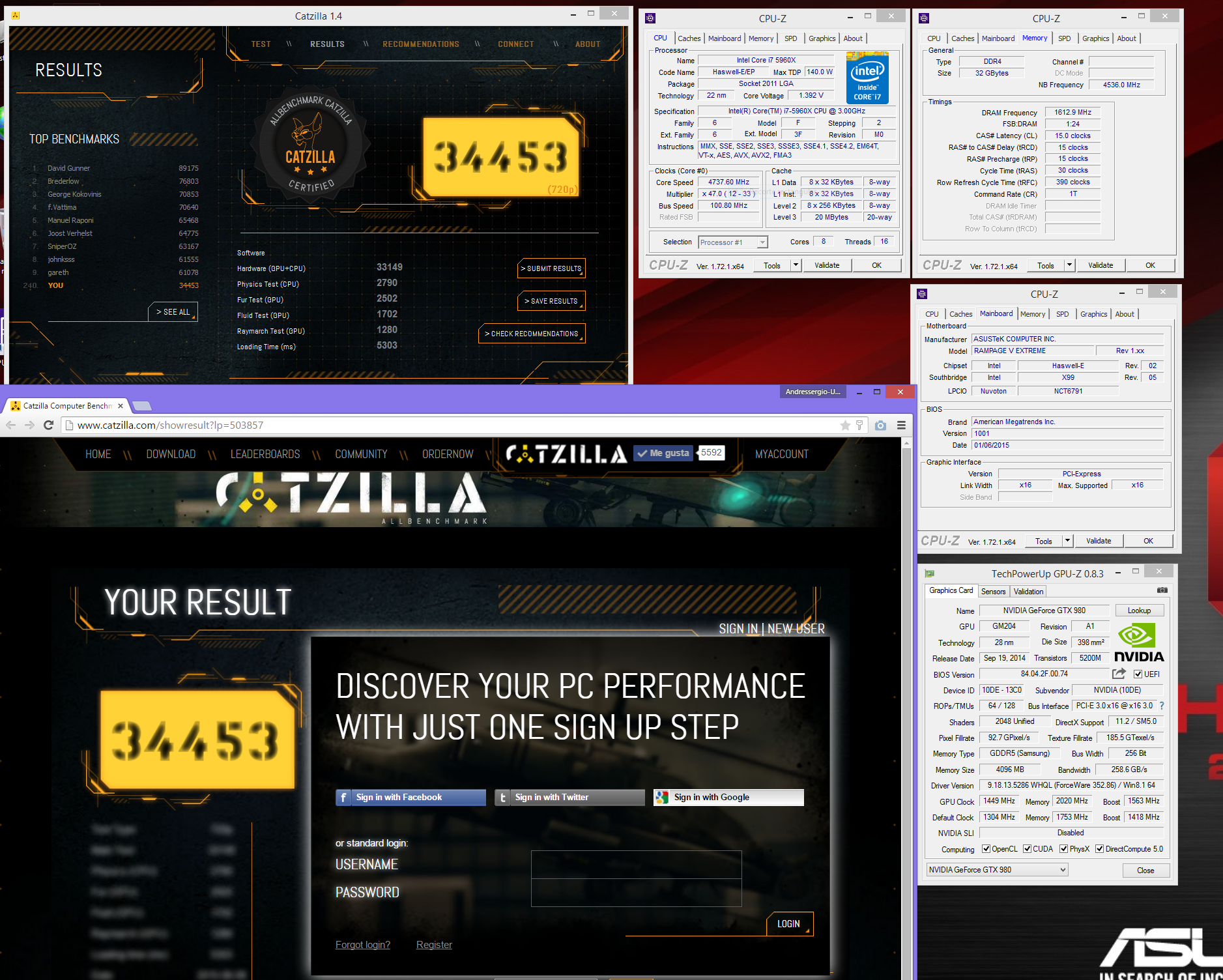Switch to the Validation tab in GPU-Z
The image size is (1223, 980).
tap(1028, 592)
